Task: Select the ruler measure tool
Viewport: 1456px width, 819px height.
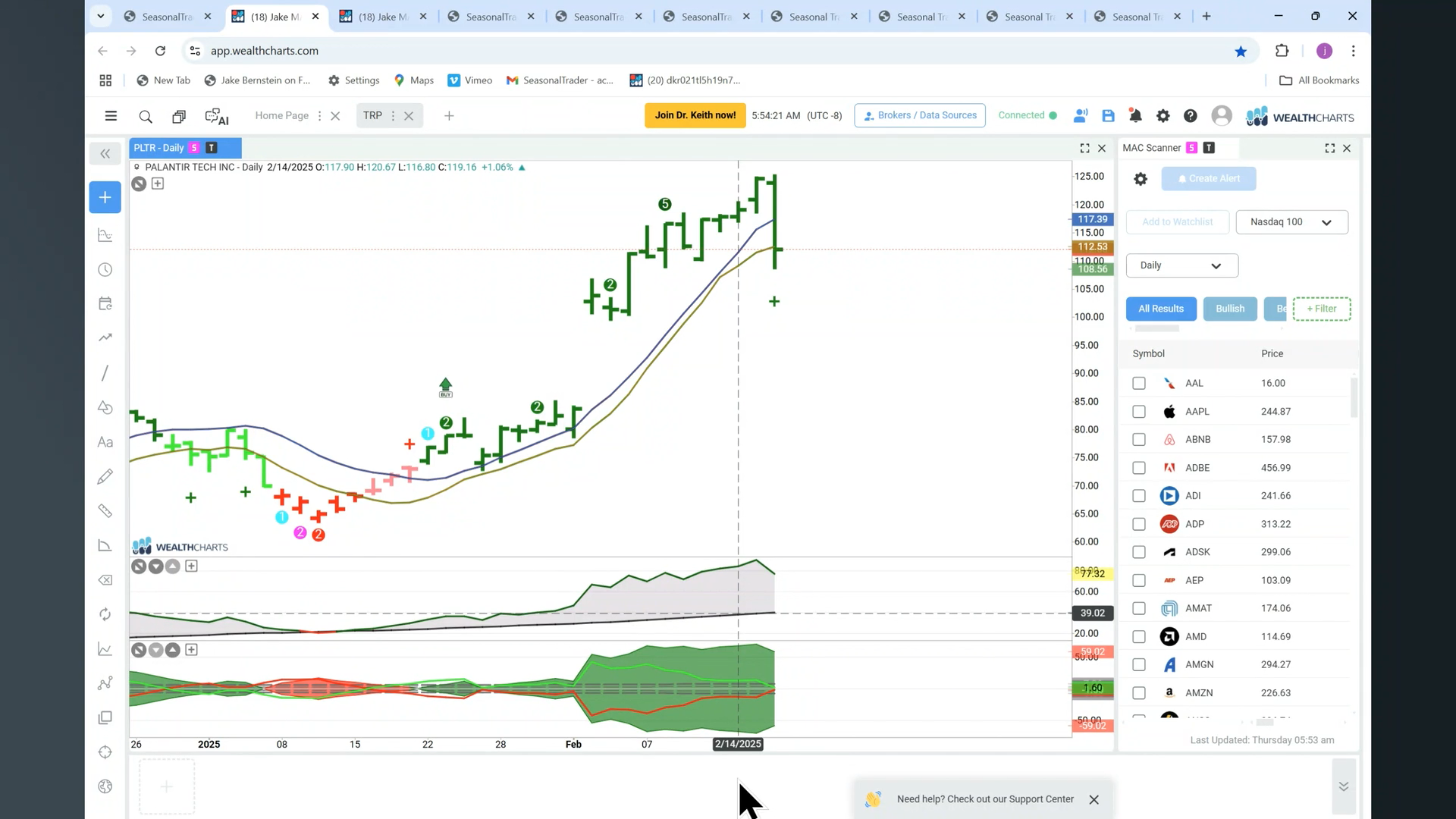Action: pos(105,511)
